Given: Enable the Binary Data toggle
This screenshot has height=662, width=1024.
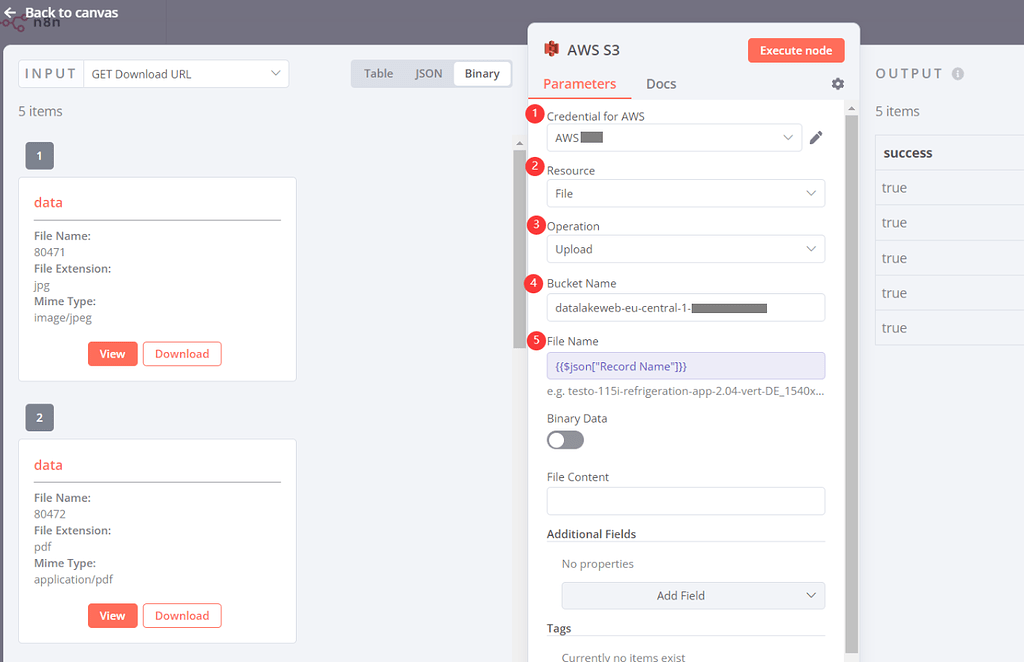Looking at the screenshot, I should [x=565, y=439].
